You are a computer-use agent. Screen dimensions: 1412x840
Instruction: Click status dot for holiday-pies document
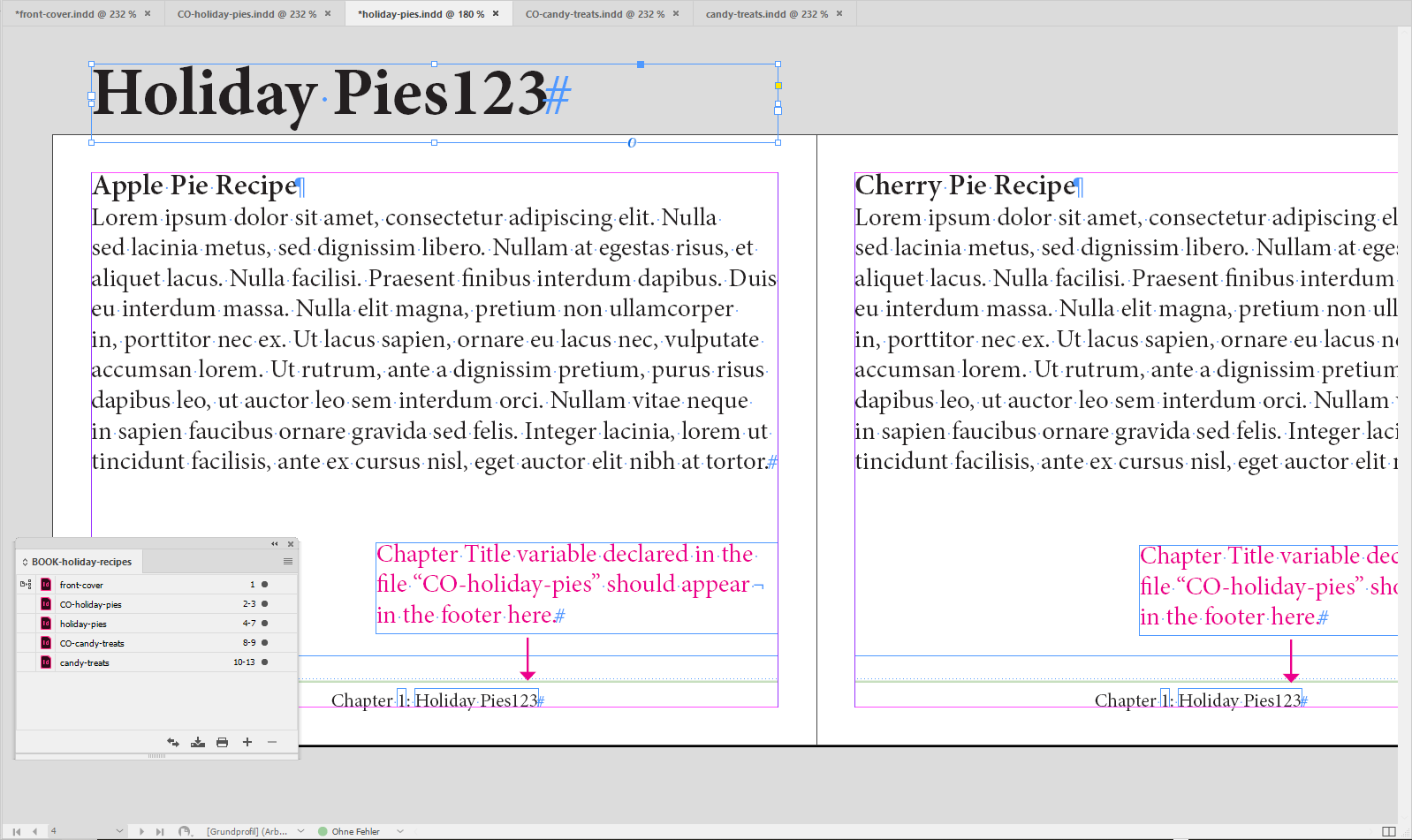coord(264,624)
